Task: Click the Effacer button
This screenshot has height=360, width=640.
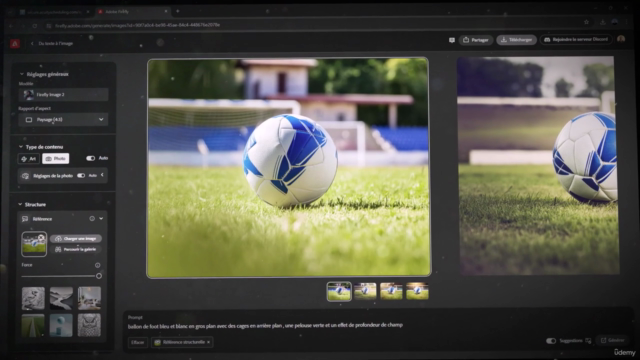Action: pos(138,342)
